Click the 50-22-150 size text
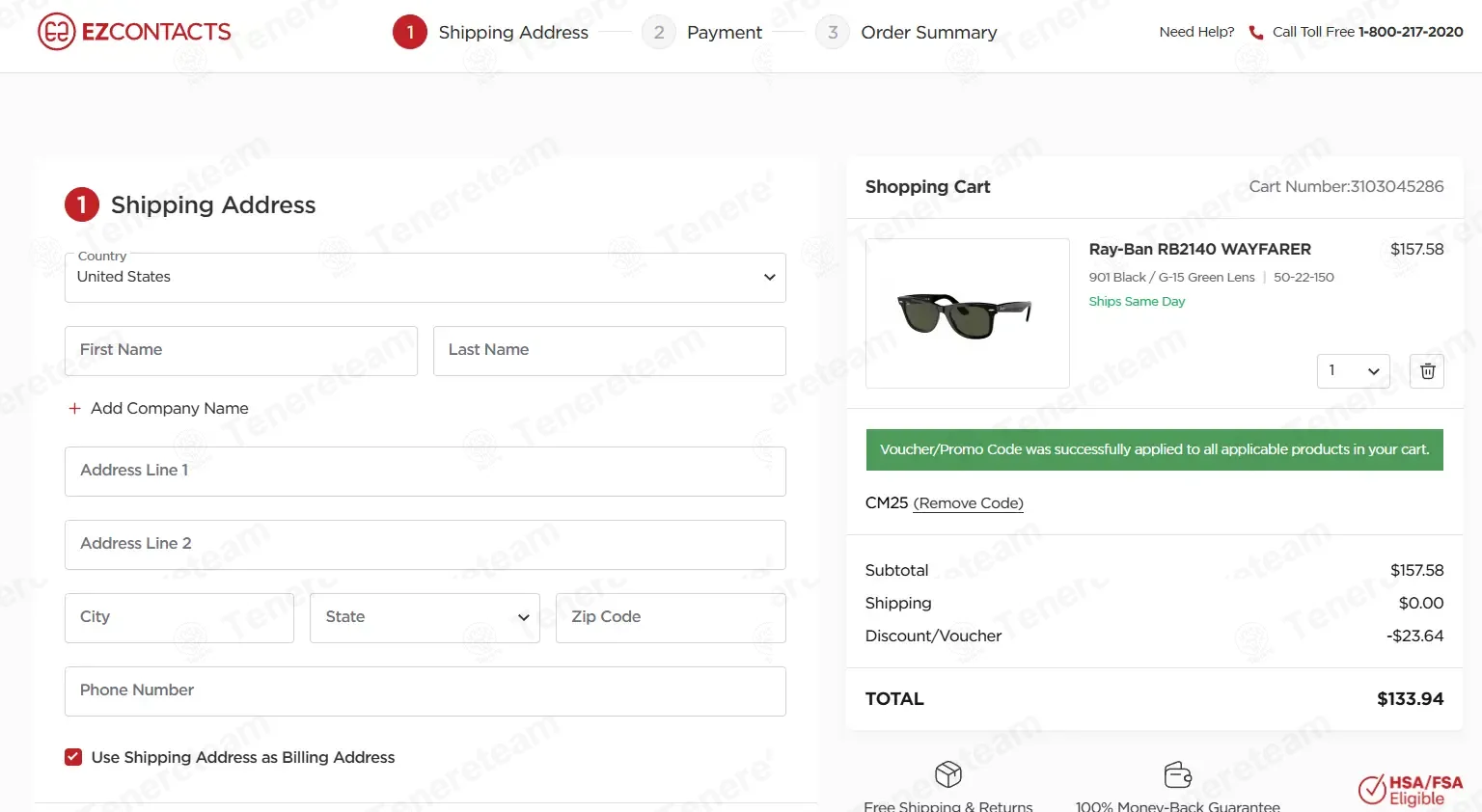The width and height of the screenshot is (1482, 812). click(1304, 278)
